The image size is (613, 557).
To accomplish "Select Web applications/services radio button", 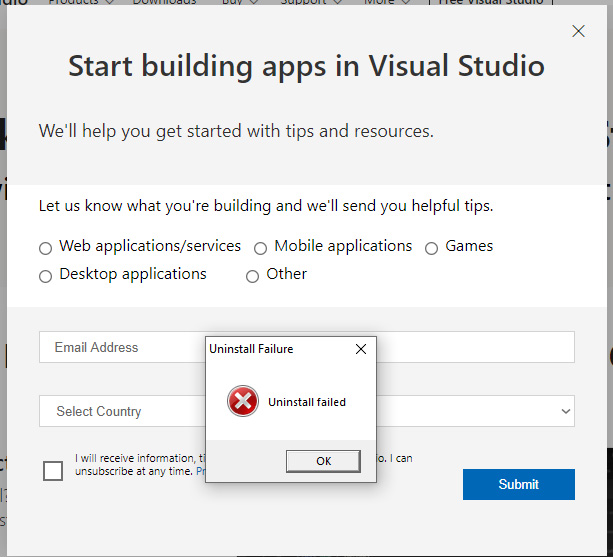I will click(46, 248).
